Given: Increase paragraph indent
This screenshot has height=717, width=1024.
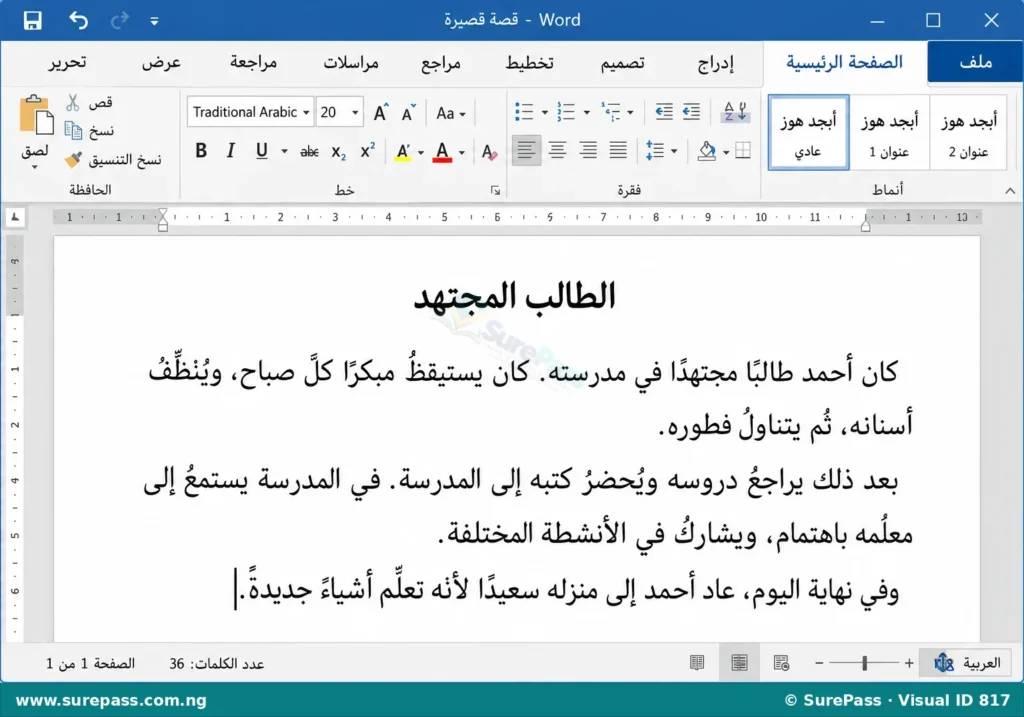Looking at the screenshot, I should [691, 112].
